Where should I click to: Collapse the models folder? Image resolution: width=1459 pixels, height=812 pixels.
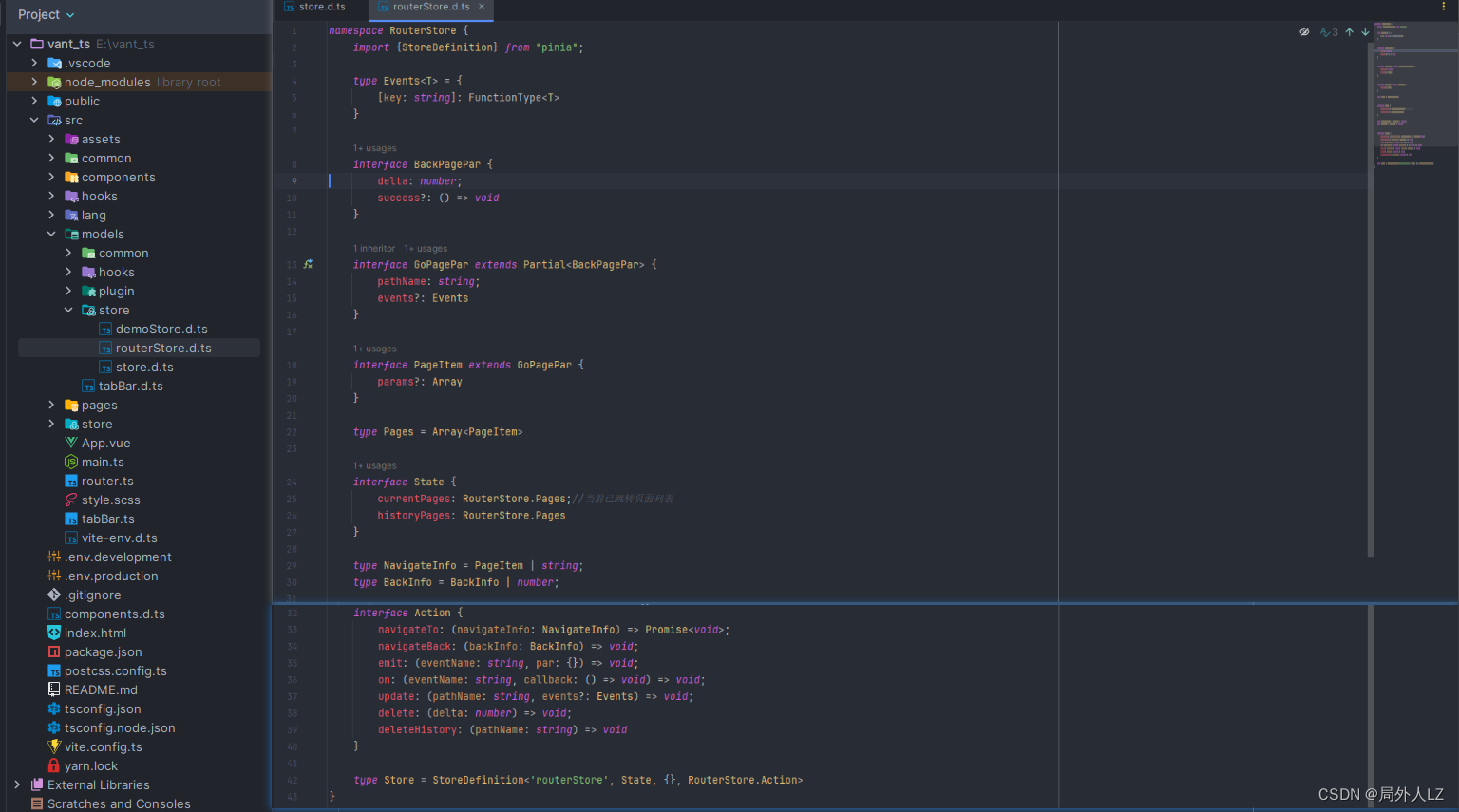[x=51, y=234]
